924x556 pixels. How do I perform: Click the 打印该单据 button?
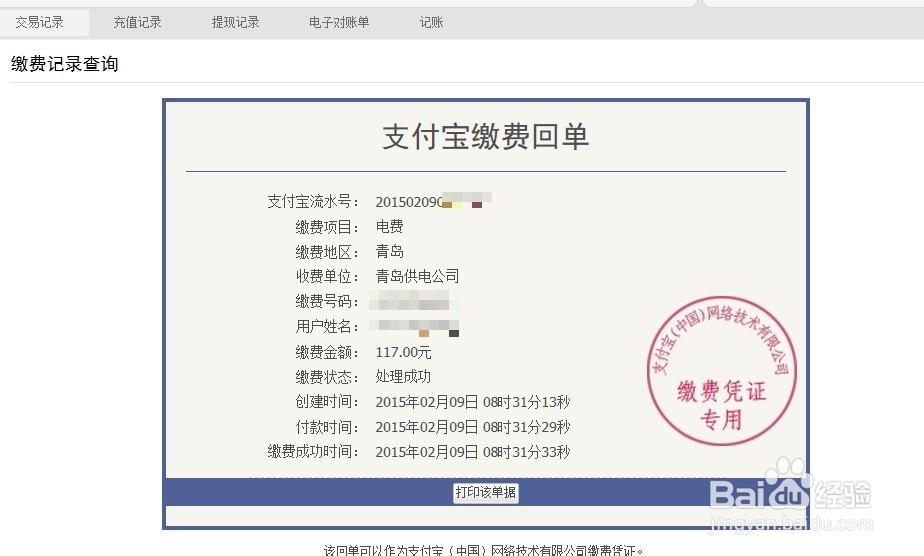(x=486, y=492)
